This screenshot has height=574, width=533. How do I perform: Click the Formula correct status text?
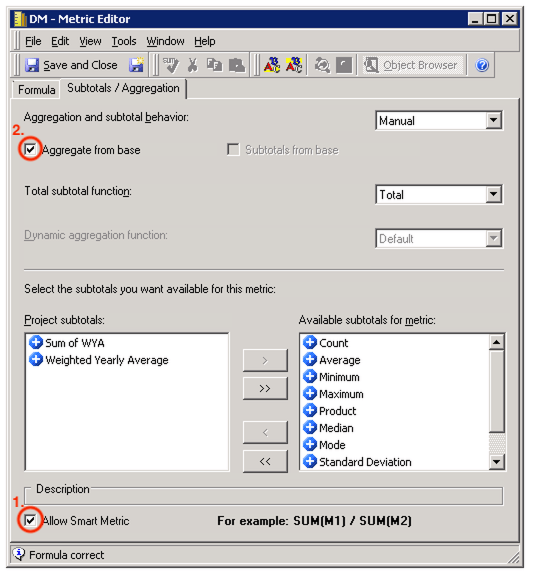coord(67,555)
